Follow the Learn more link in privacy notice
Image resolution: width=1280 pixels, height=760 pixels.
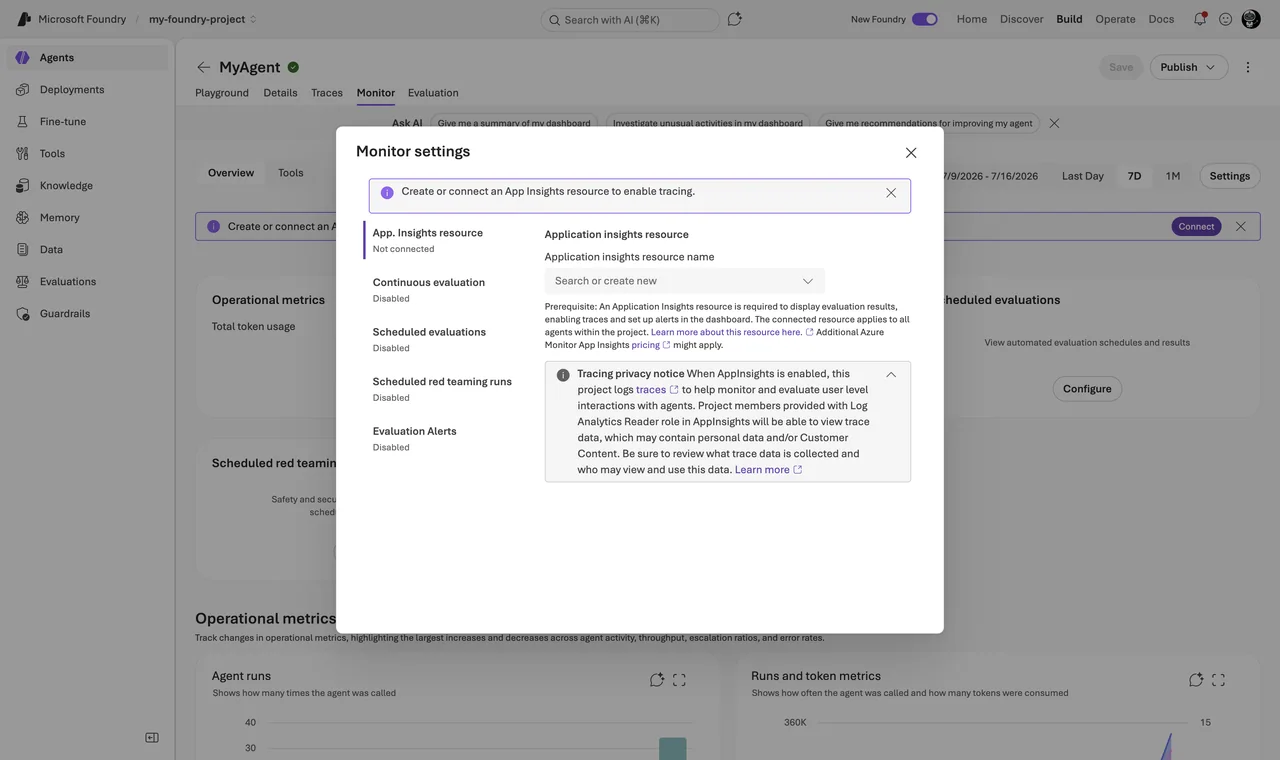click(x=768, y=470)
